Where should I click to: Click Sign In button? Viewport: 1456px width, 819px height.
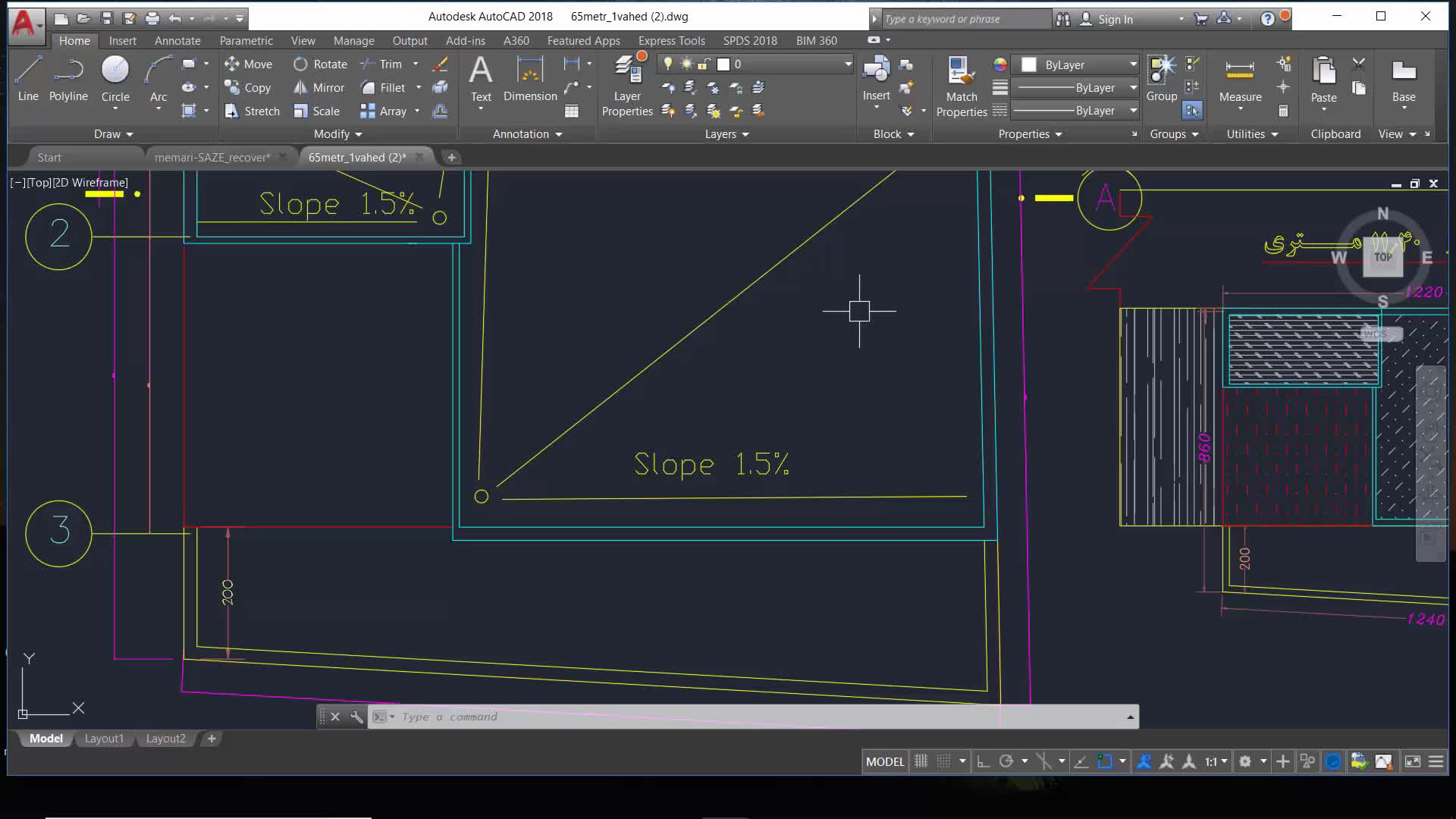coord(1115,19)
